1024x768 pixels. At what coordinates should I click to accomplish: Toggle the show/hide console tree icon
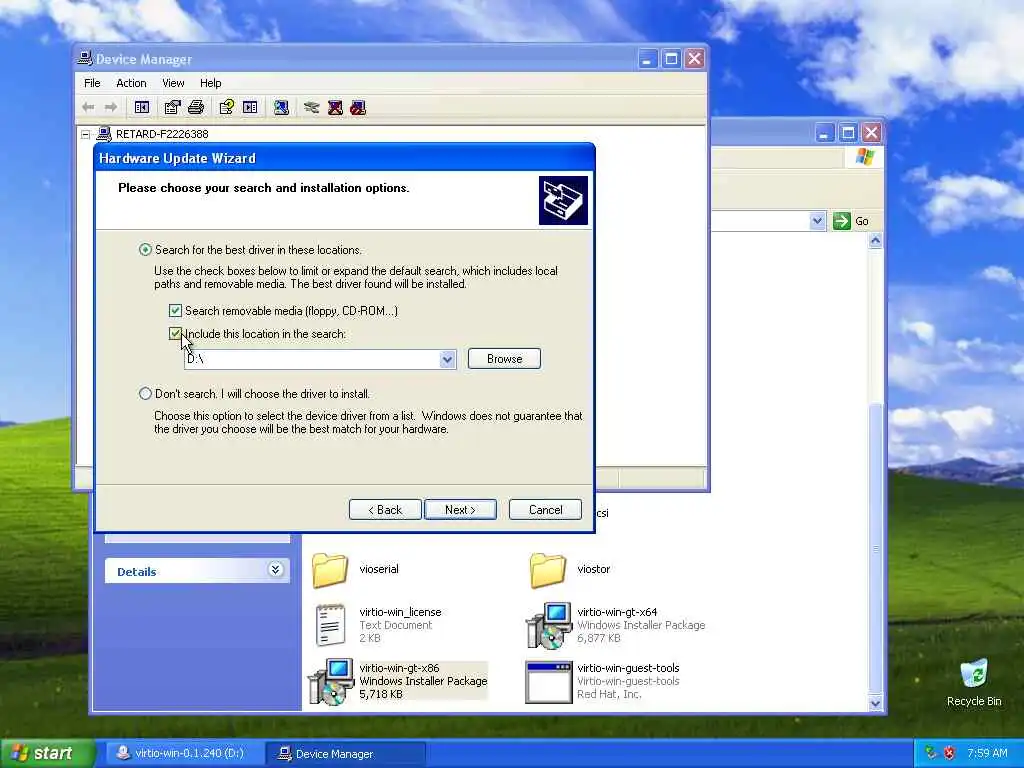click(x=142, y=107)
